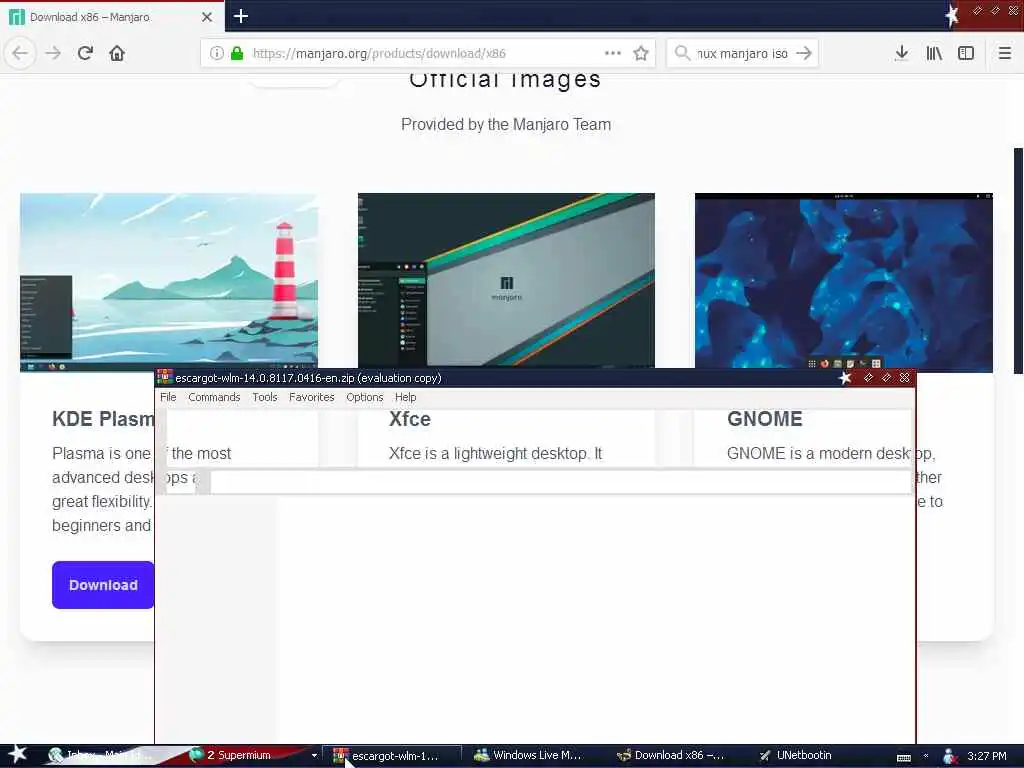
Task: Switch to UNetbootin taskbar button
Action: (795, 755)
